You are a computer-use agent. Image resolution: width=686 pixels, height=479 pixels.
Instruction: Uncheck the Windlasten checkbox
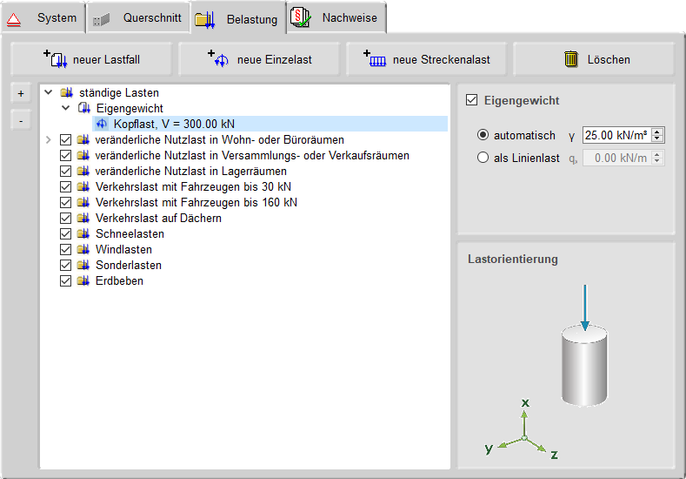pos(66,250)
